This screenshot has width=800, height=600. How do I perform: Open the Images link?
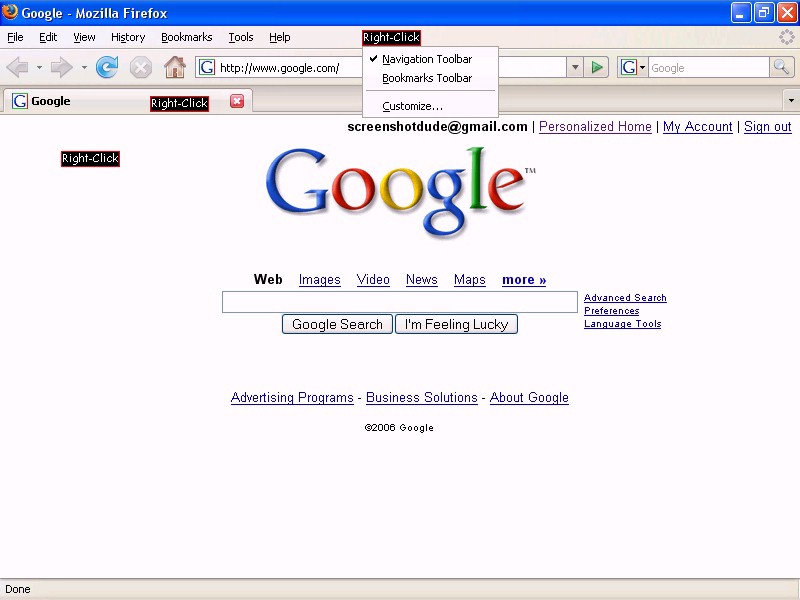[x=319, y=280]
